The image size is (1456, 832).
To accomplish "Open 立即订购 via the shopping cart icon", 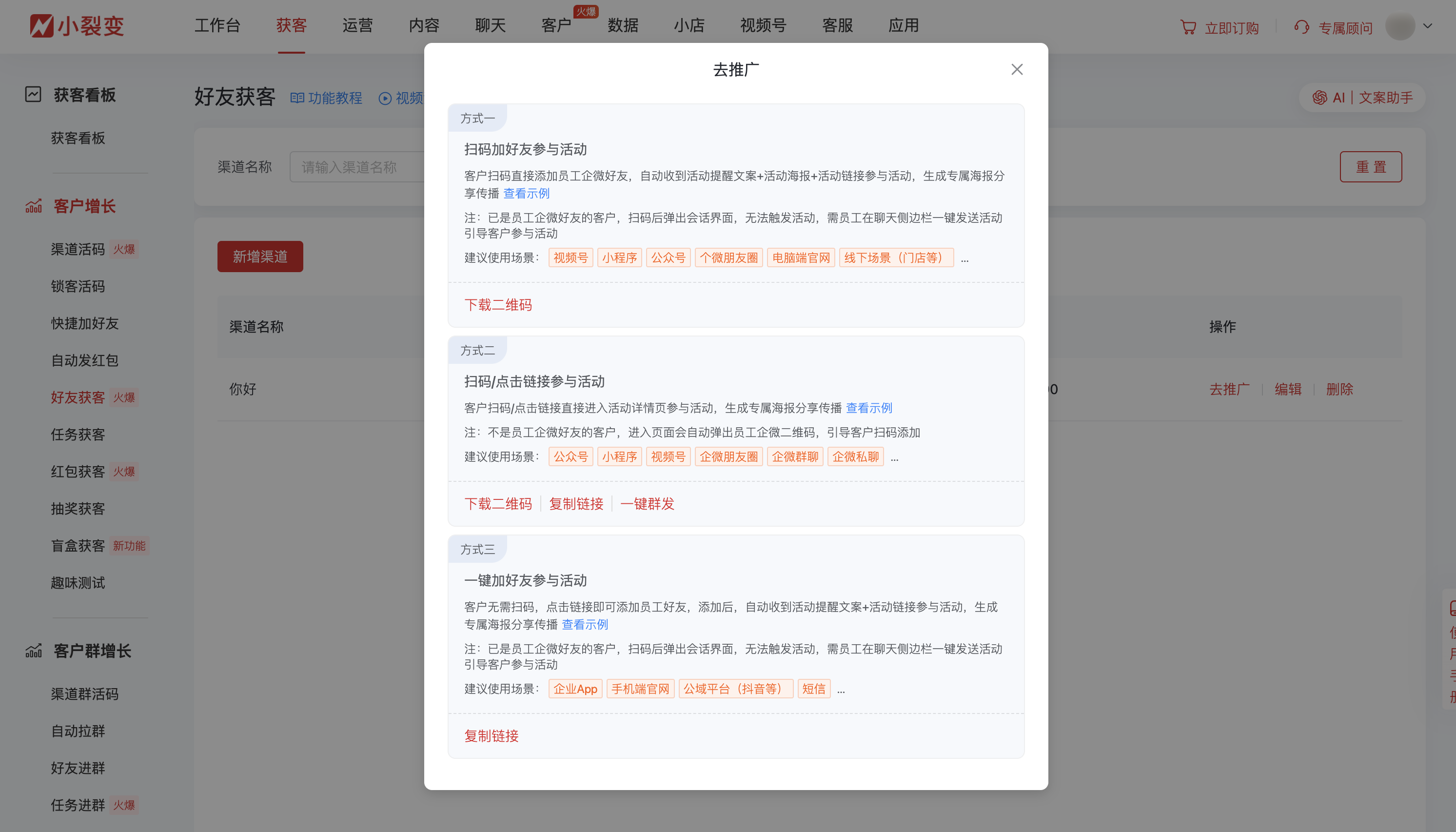I will point(1188,27).
